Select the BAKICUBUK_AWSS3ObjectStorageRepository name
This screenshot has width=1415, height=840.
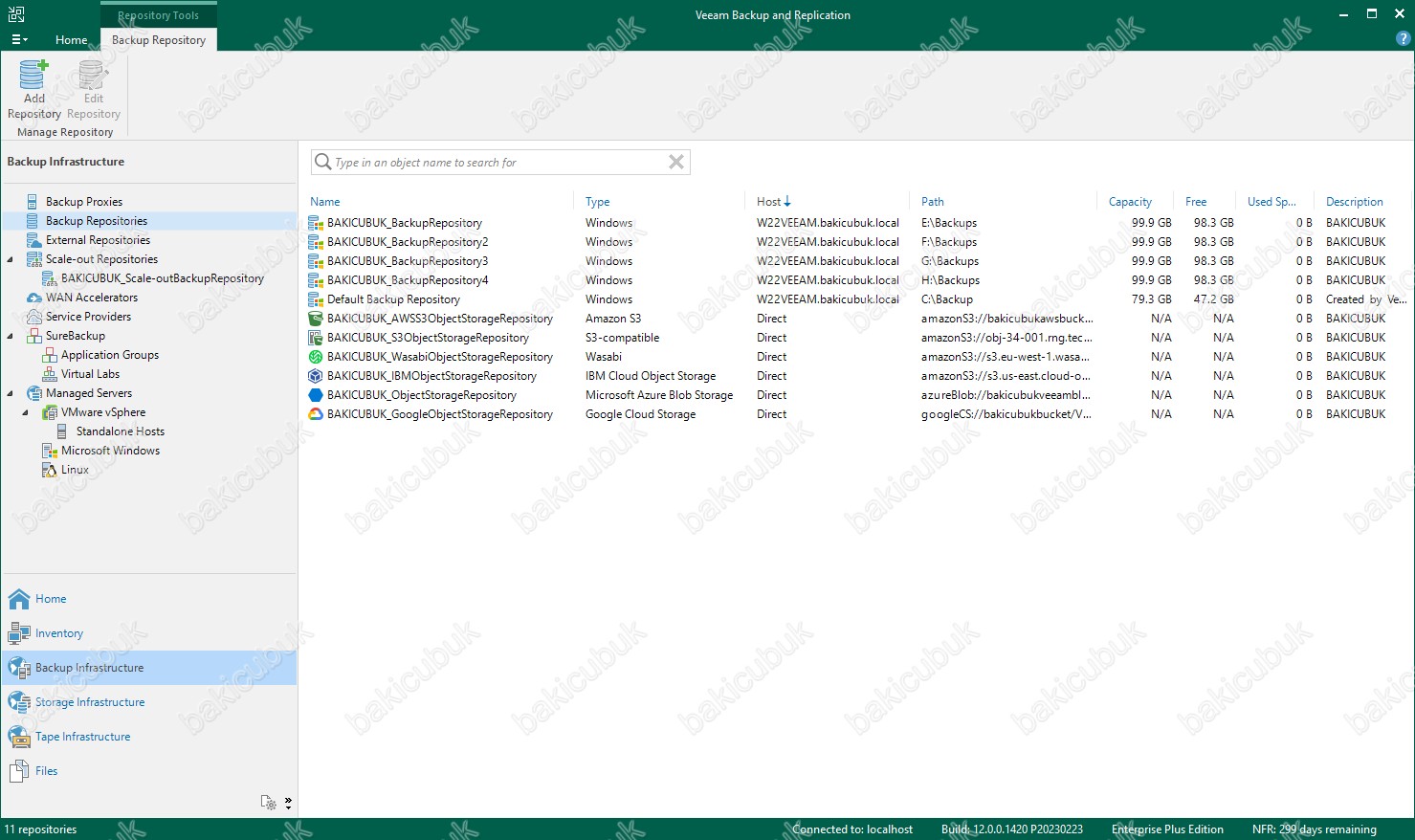pos(440,319)
